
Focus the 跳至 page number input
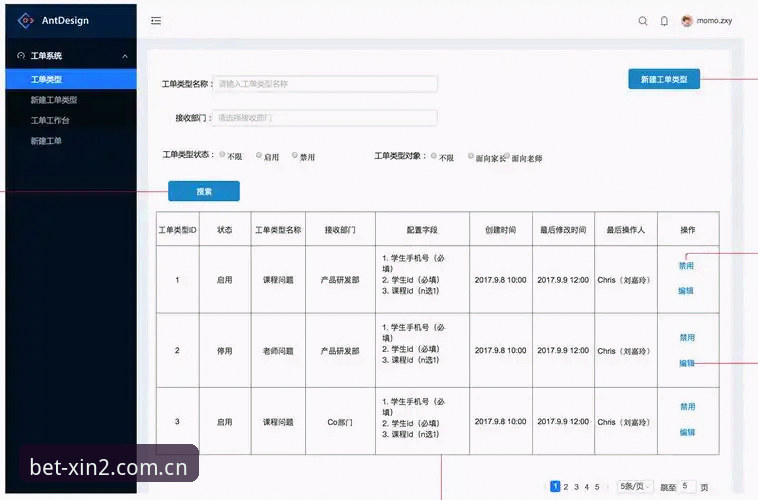click(x=687, y=486)
